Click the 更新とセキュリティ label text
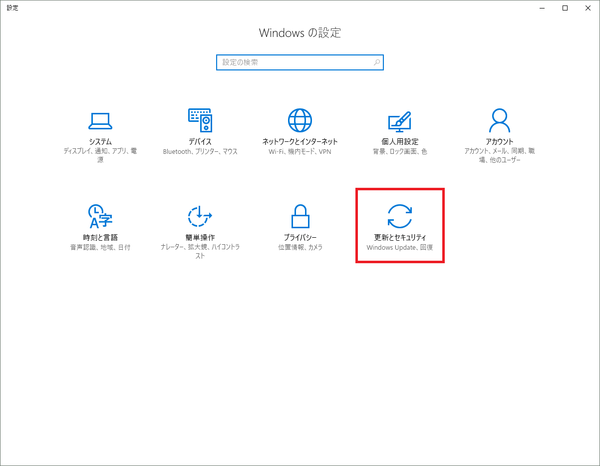 [x=399, y=238]
